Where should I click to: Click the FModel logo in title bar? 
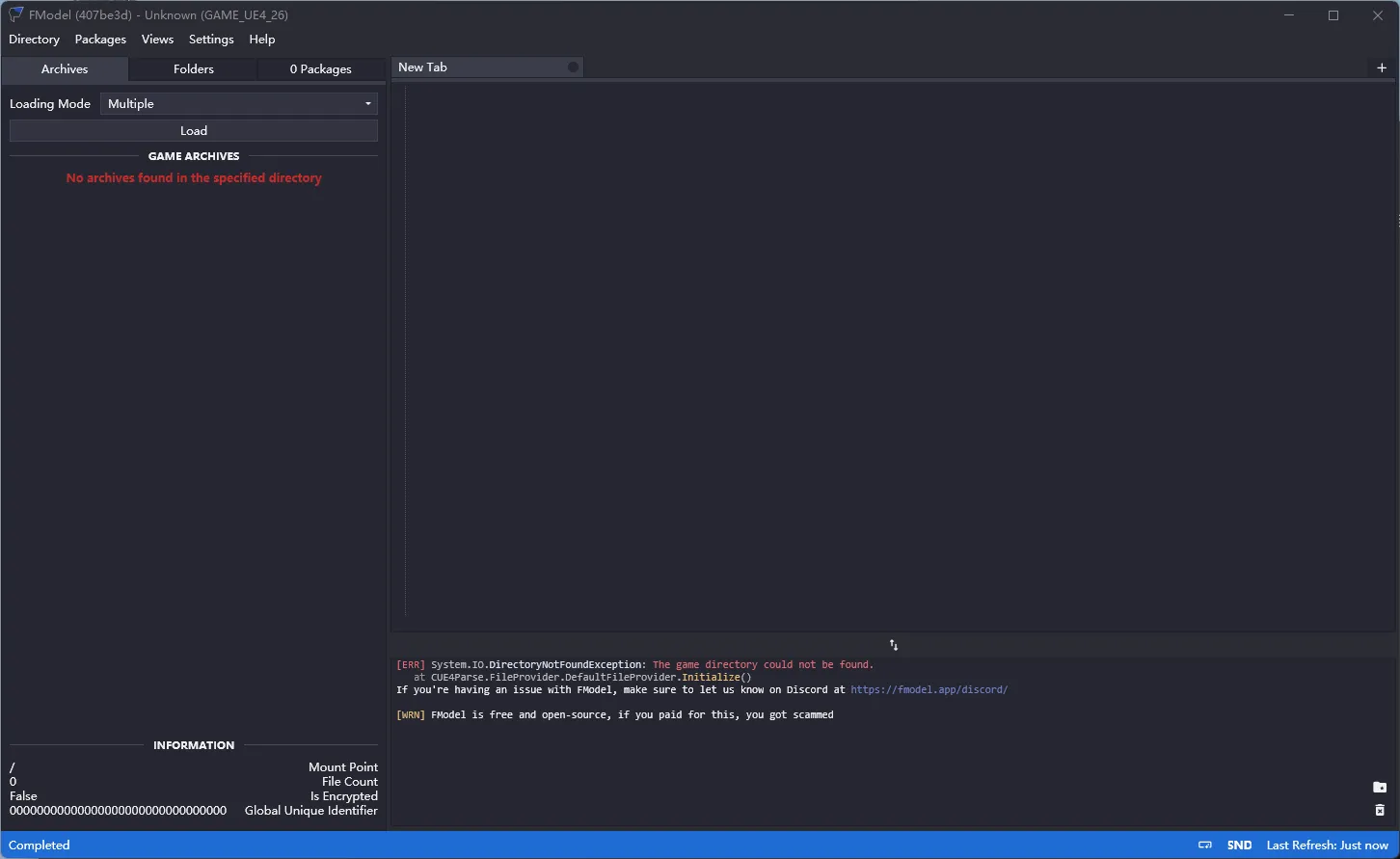pos(15,14)
